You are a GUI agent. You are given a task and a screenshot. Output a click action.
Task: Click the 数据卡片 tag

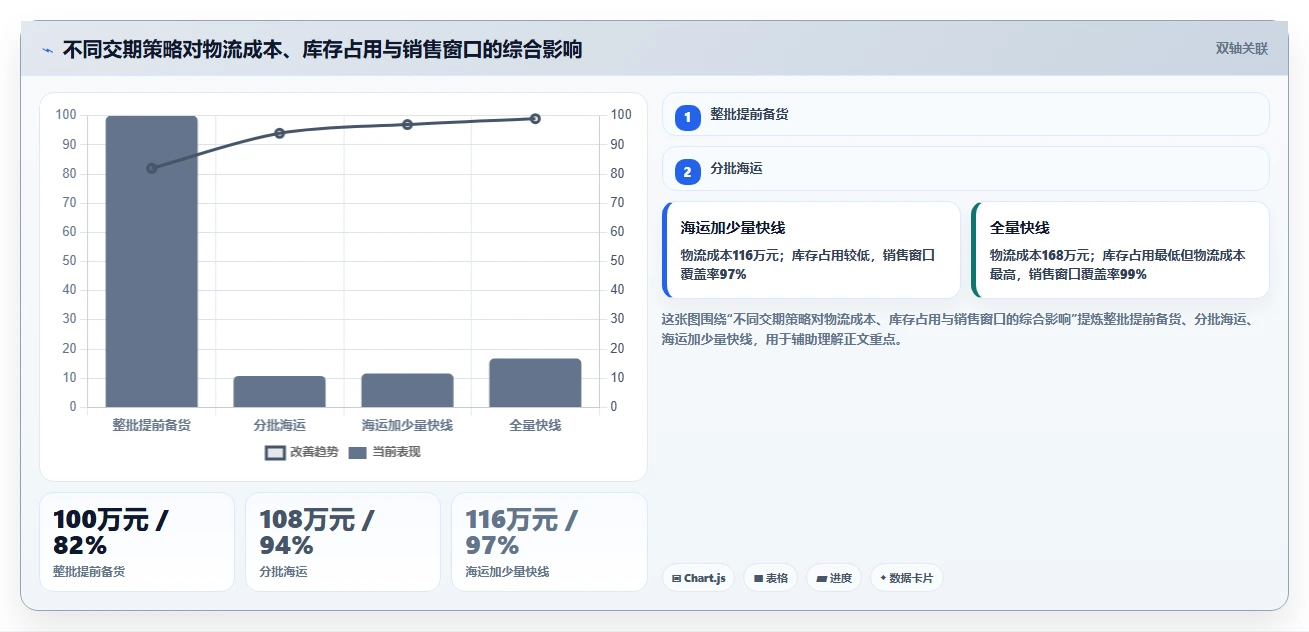coord(906,578)
